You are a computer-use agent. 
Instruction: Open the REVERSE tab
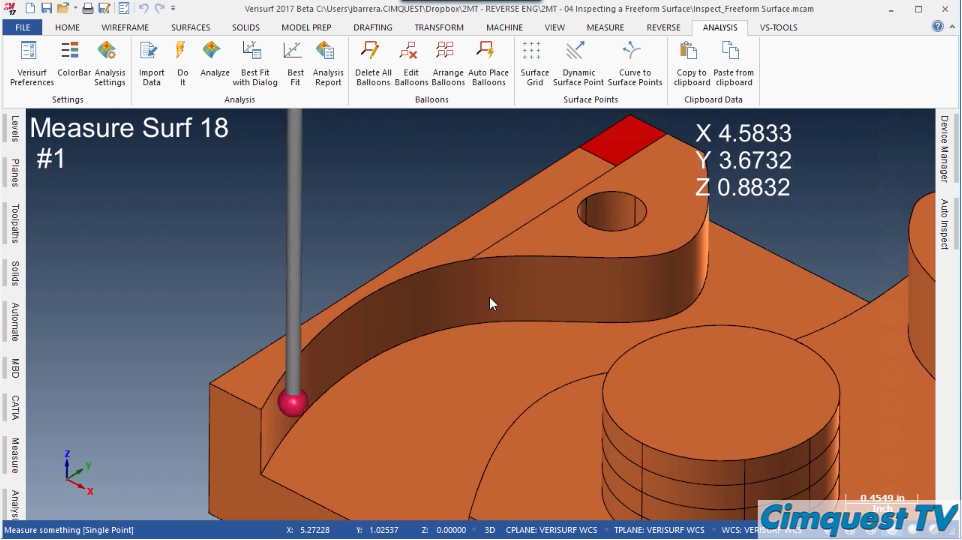coord(663,27)
